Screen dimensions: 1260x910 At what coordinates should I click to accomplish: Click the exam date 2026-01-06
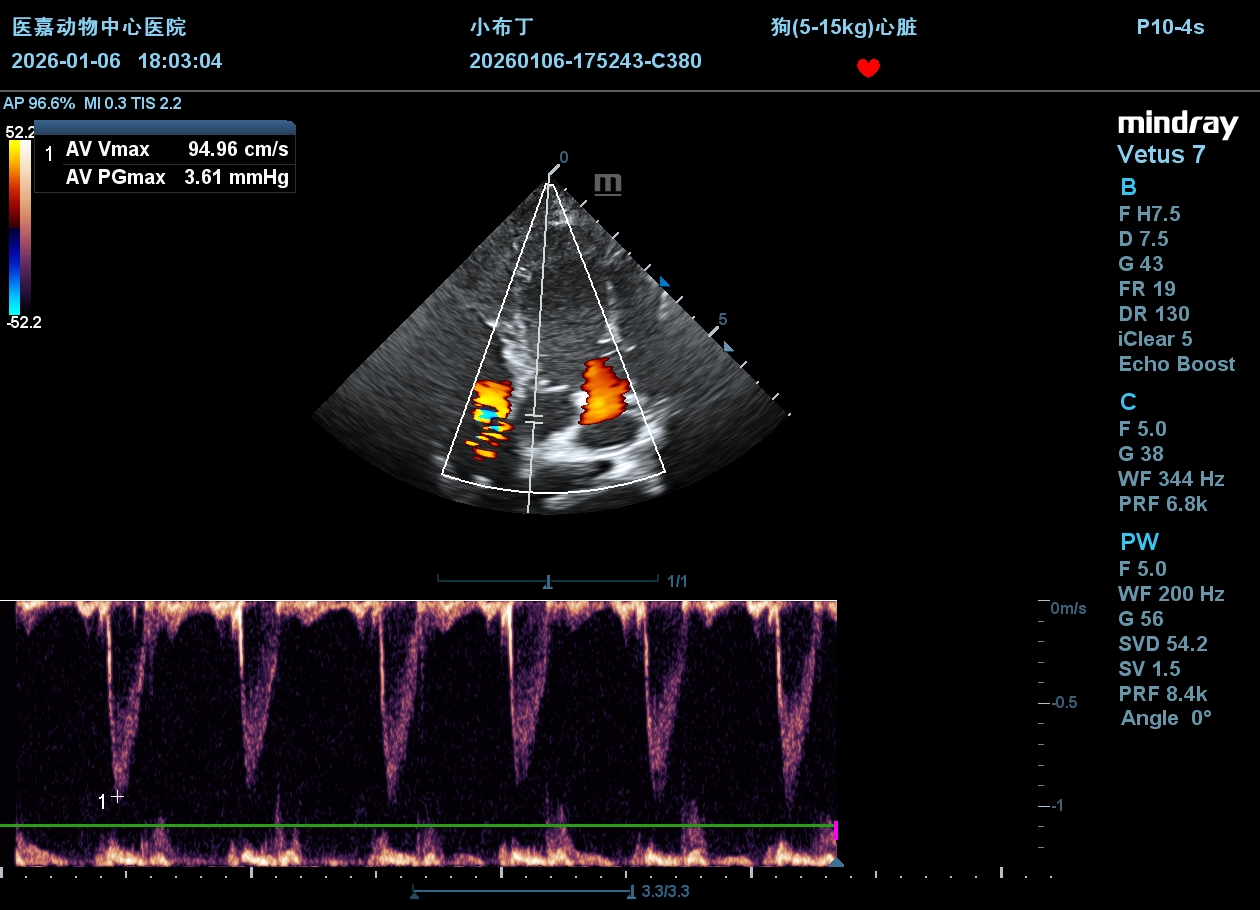[66, 61]
